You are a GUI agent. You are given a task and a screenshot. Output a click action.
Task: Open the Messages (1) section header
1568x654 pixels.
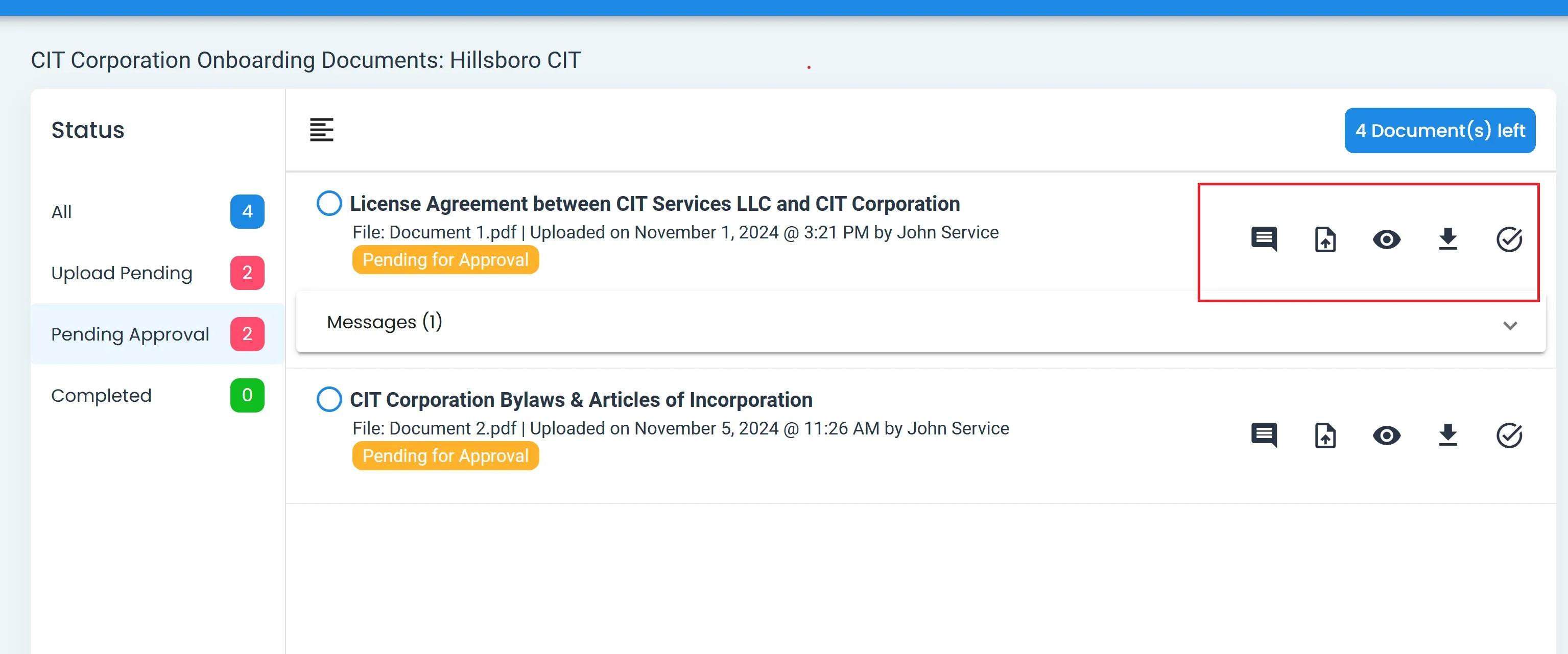(385, 322)
